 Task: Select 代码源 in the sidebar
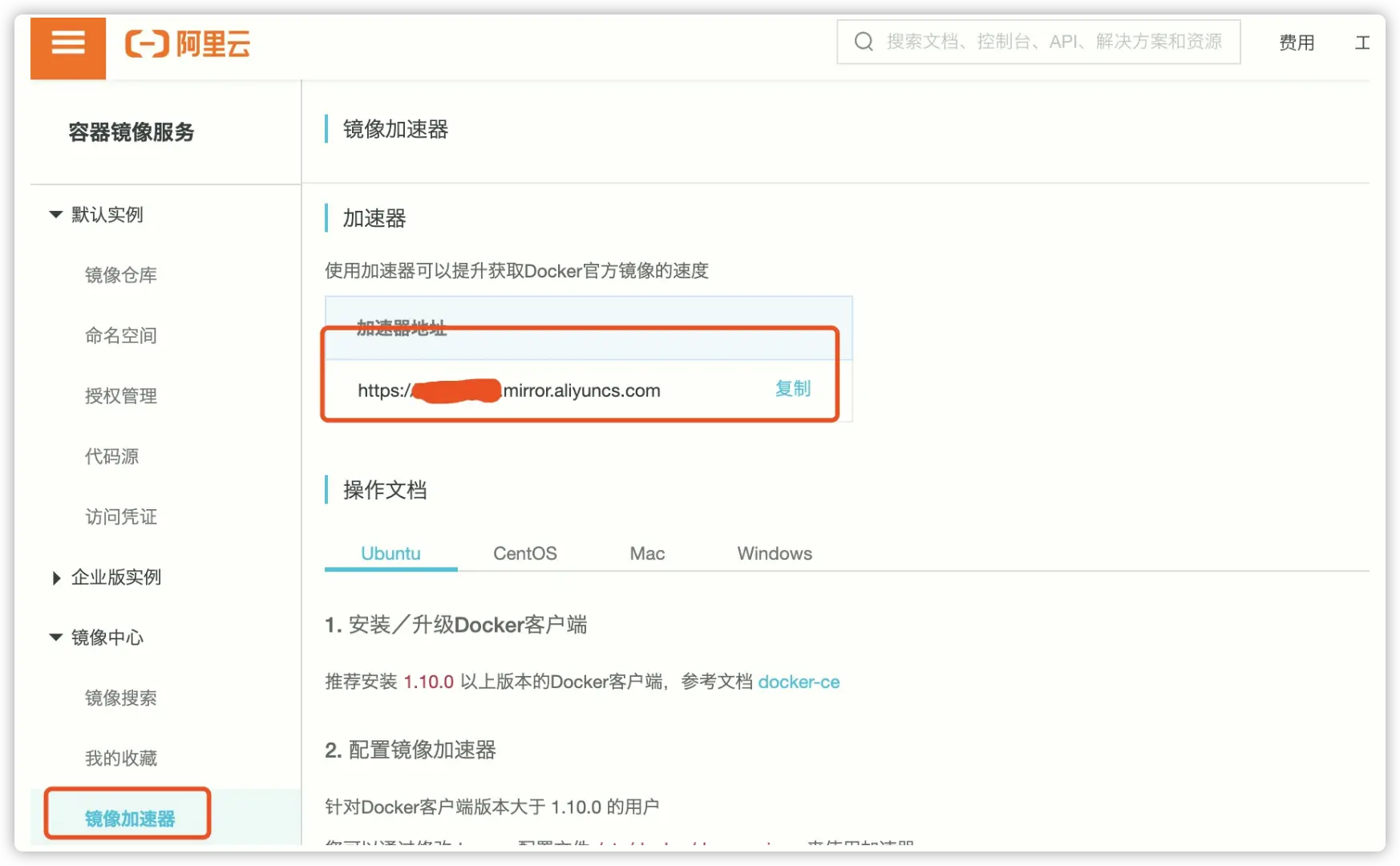click(x=112, y=456)
